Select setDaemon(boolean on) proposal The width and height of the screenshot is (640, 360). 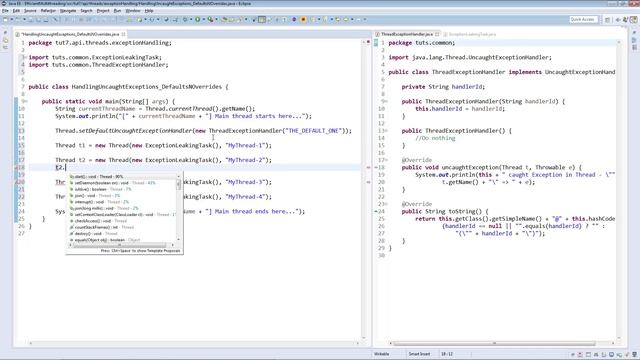point(122,183)
